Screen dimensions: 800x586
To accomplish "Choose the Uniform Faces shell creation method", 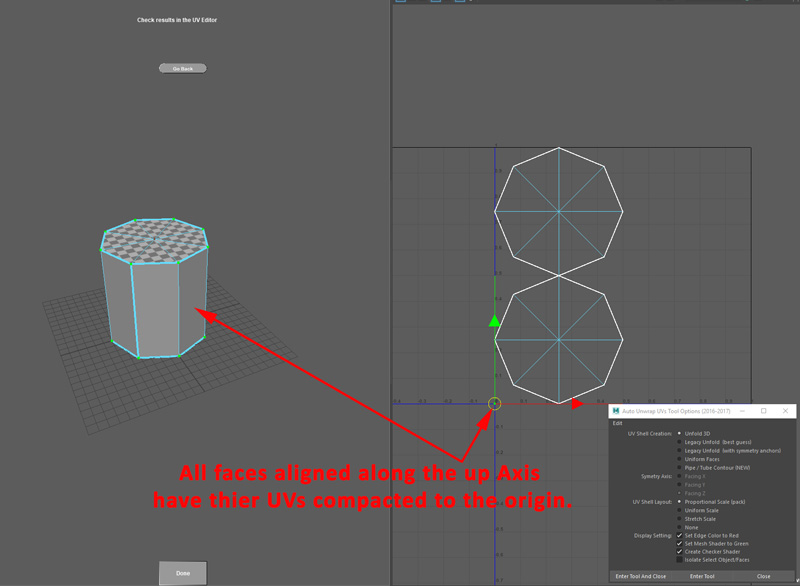I will click(x=679, y=460).
